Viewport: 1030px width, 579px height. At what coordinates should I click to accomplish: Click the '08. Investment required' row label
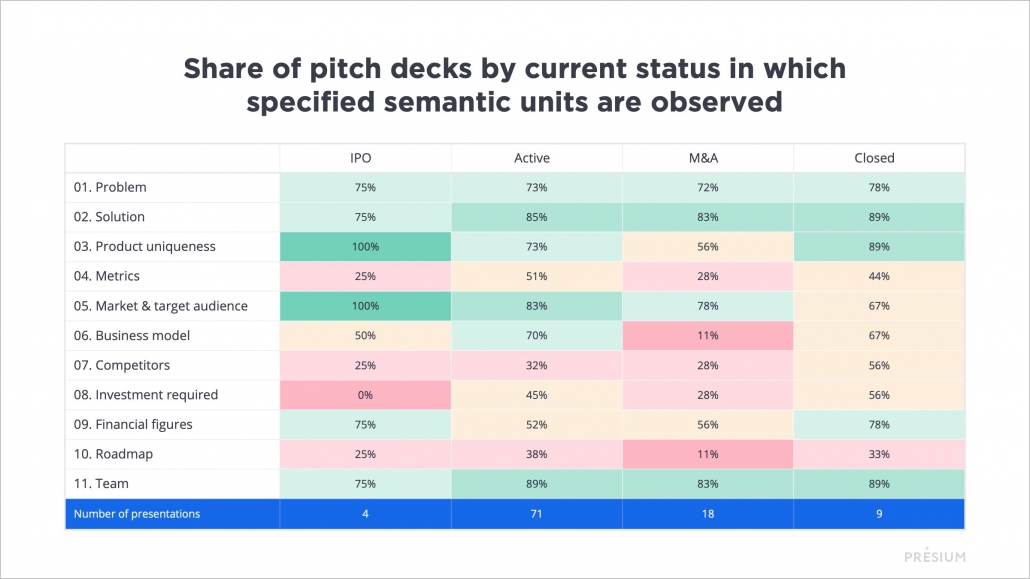[x=145, y=395]
